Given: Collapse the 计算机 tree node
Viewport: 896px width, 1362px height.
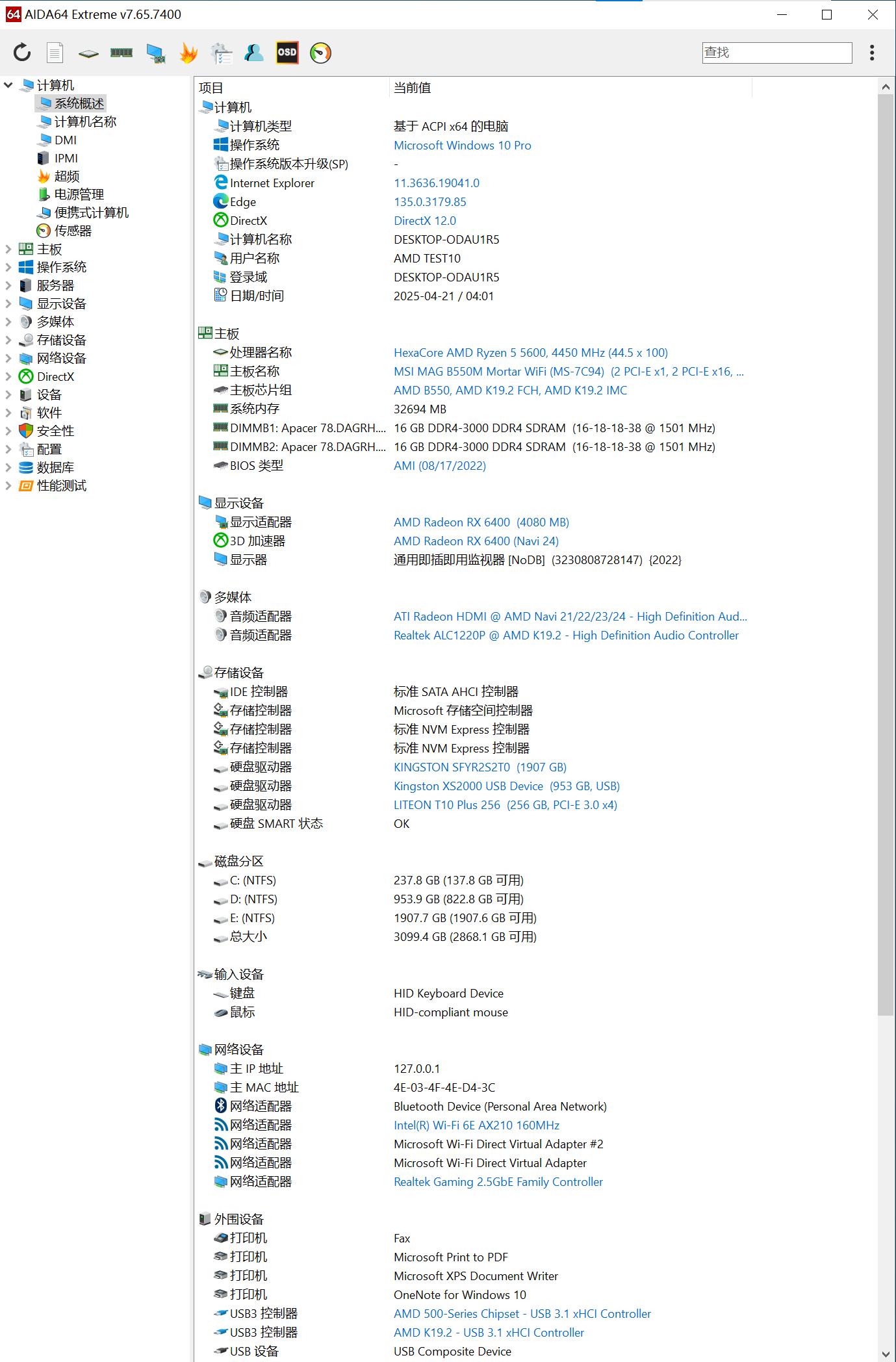Looking at the screenshot, I should (8, 84).
